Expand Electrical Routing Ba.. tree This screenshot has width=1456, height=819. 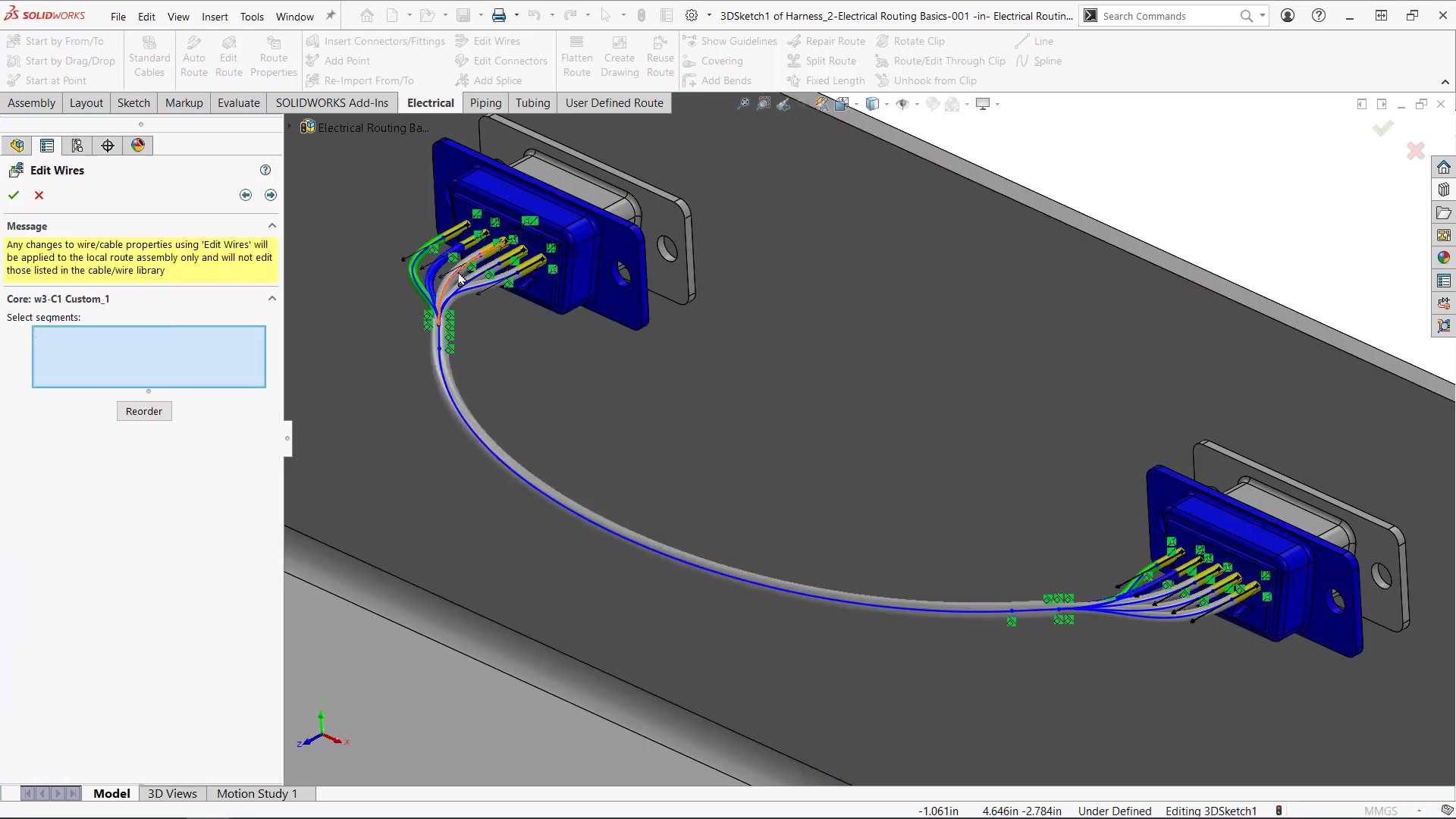290,127
